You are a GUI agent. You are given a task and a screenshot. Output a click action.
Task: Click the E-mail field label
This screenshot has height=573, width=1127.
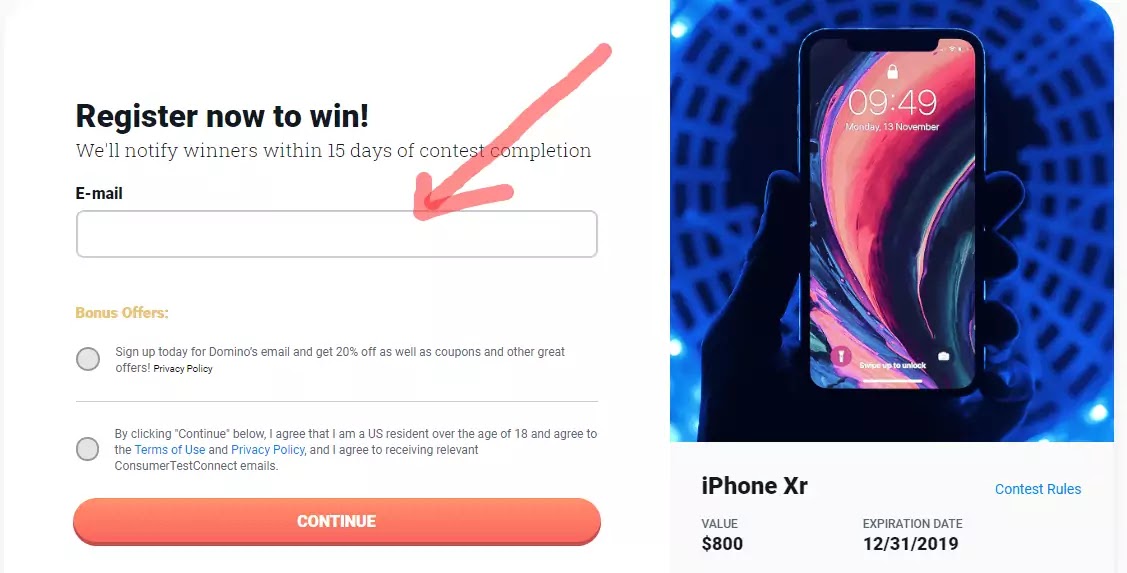click(99, 193)
